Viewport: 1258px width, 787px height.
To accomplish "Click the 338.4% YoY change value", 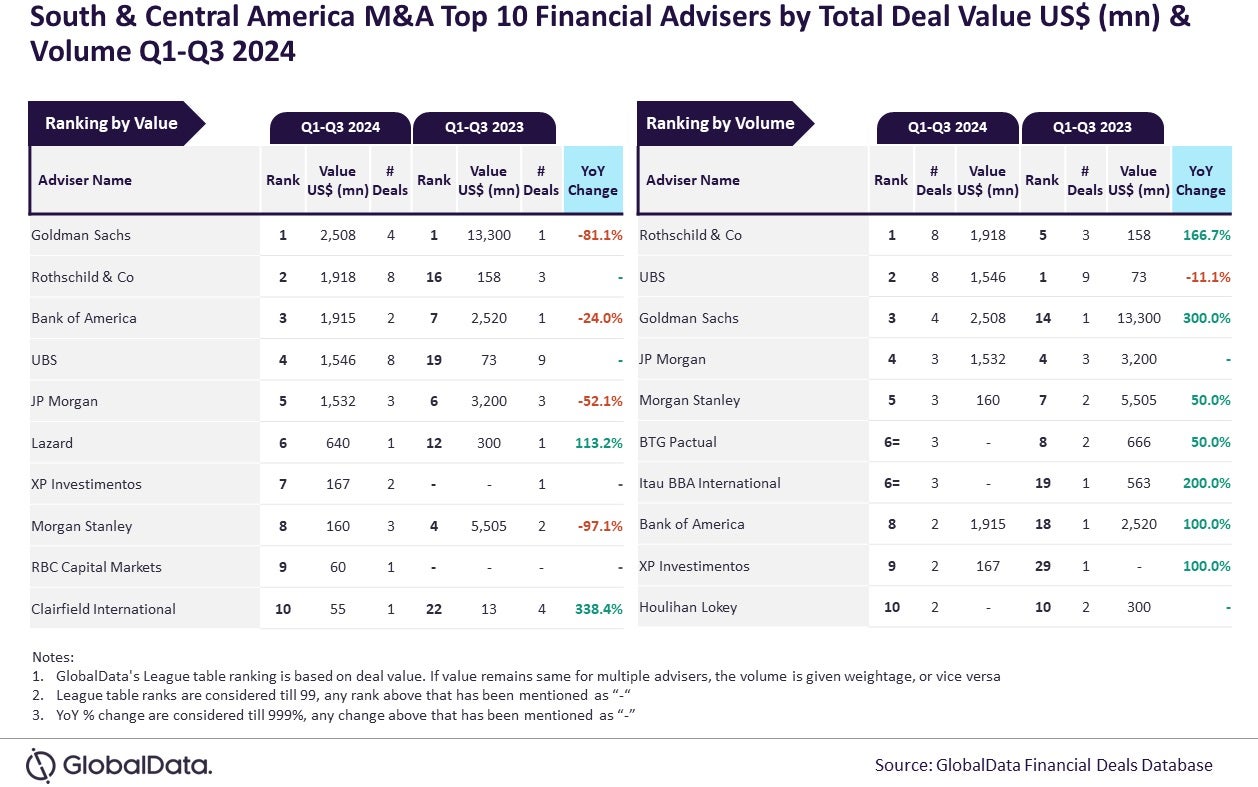I will coord(598,609).
